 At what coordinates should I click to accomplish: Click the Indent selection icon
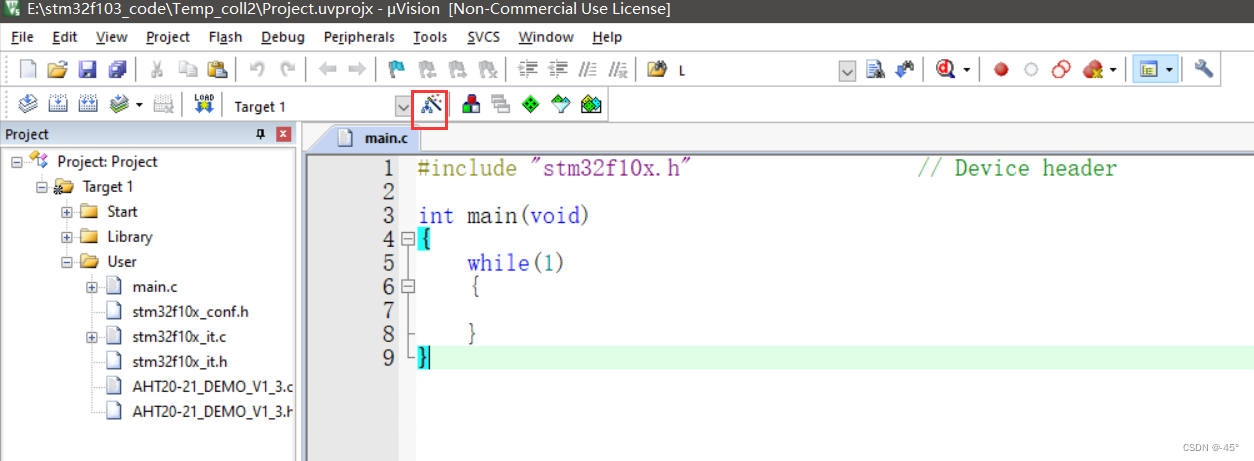529,70
